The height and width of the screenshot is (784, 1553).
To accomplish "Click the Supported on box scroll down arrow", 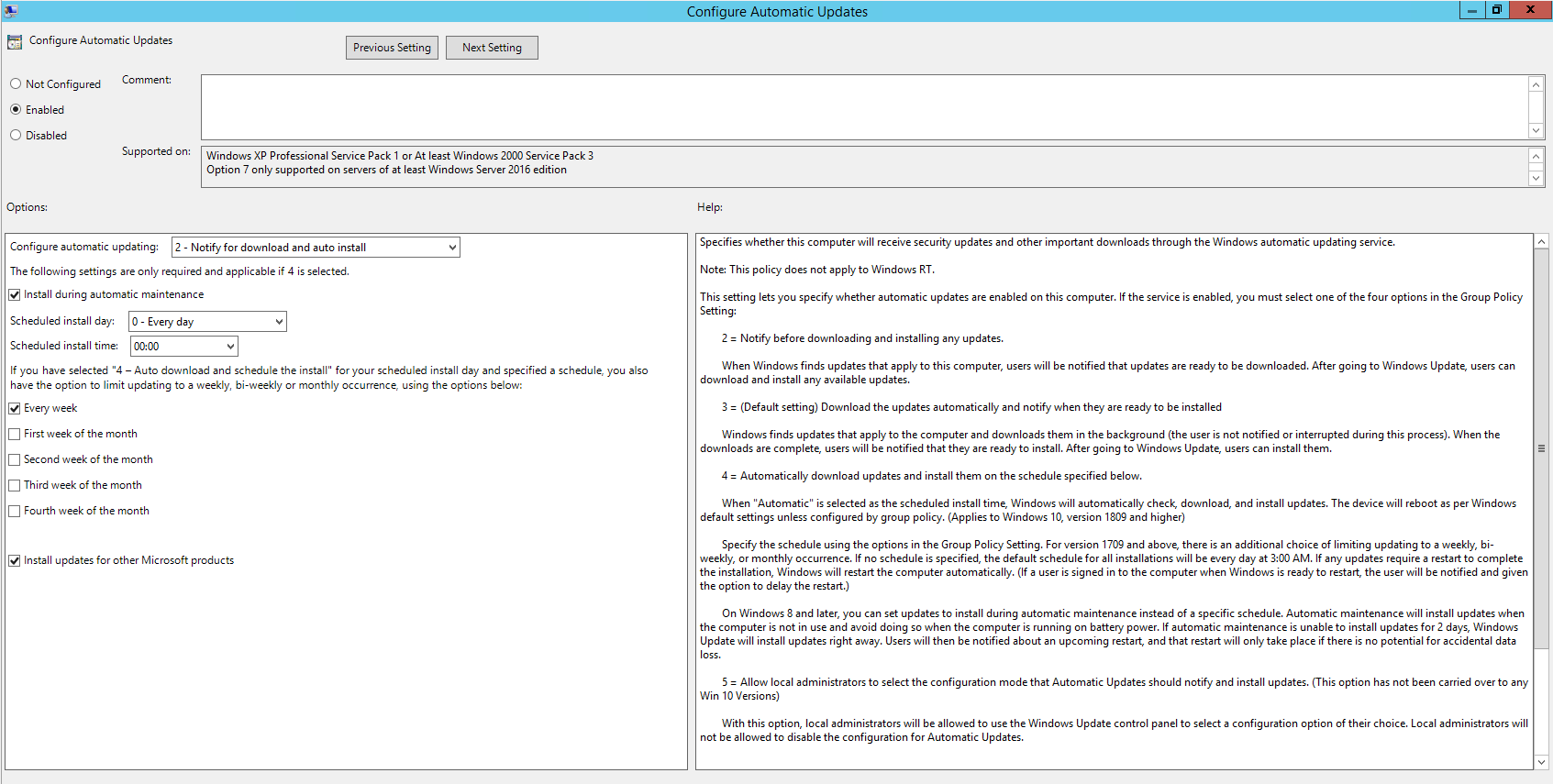I will click(1536, 179).
